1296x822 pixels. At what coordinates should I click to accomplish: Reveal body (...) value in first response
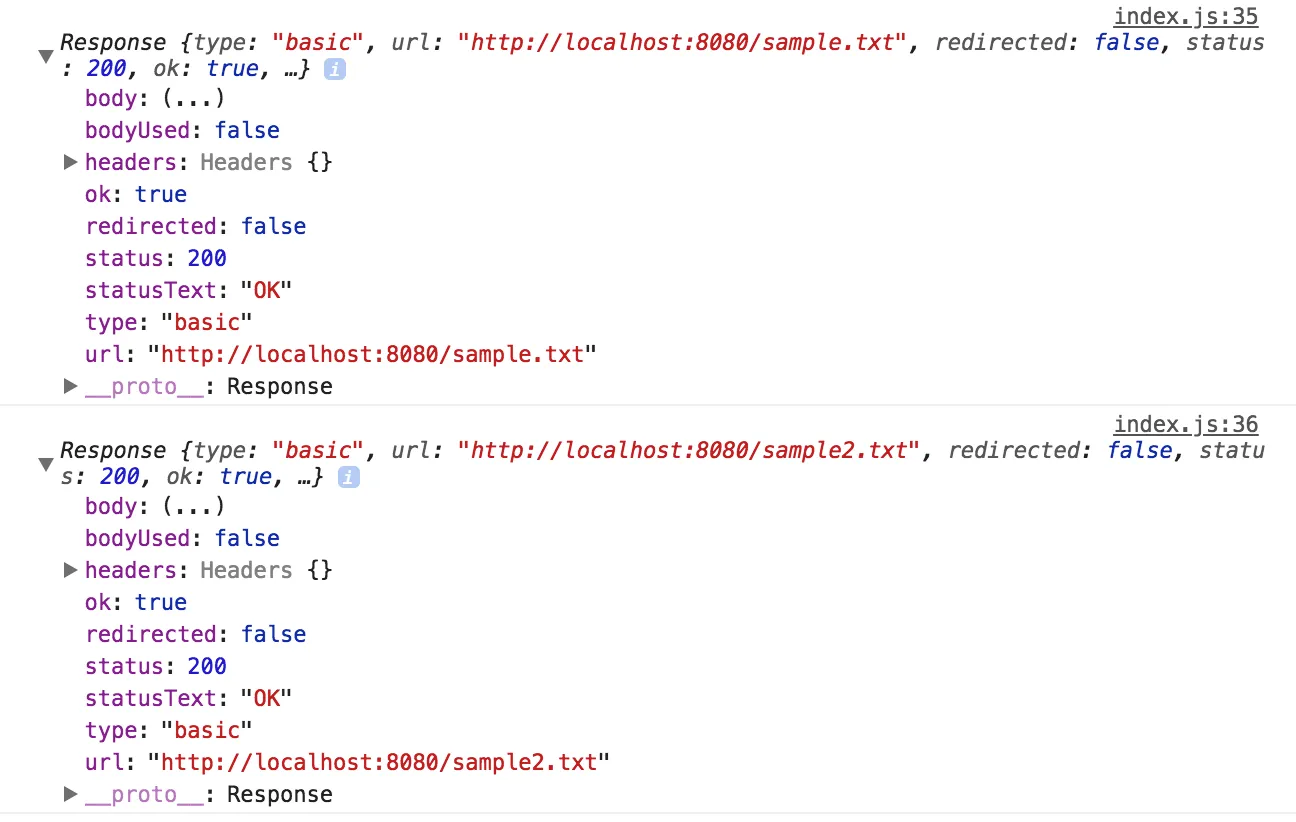(x=194, y=98)
